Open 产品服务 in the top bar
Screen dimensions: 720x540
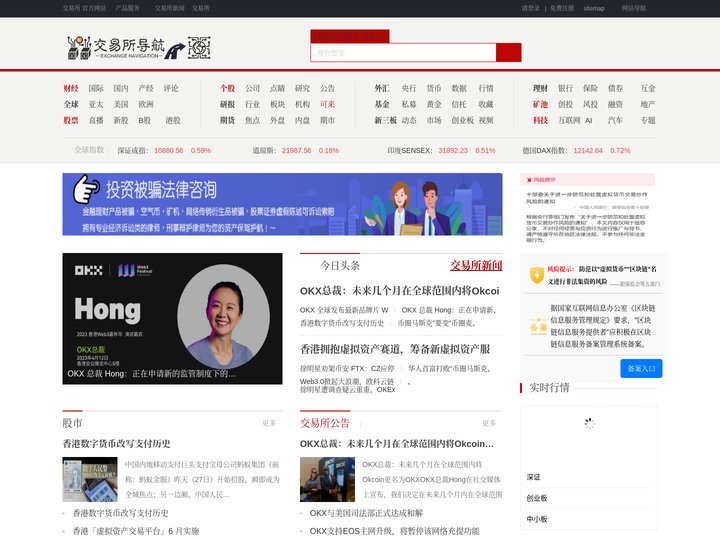point(127,8)
